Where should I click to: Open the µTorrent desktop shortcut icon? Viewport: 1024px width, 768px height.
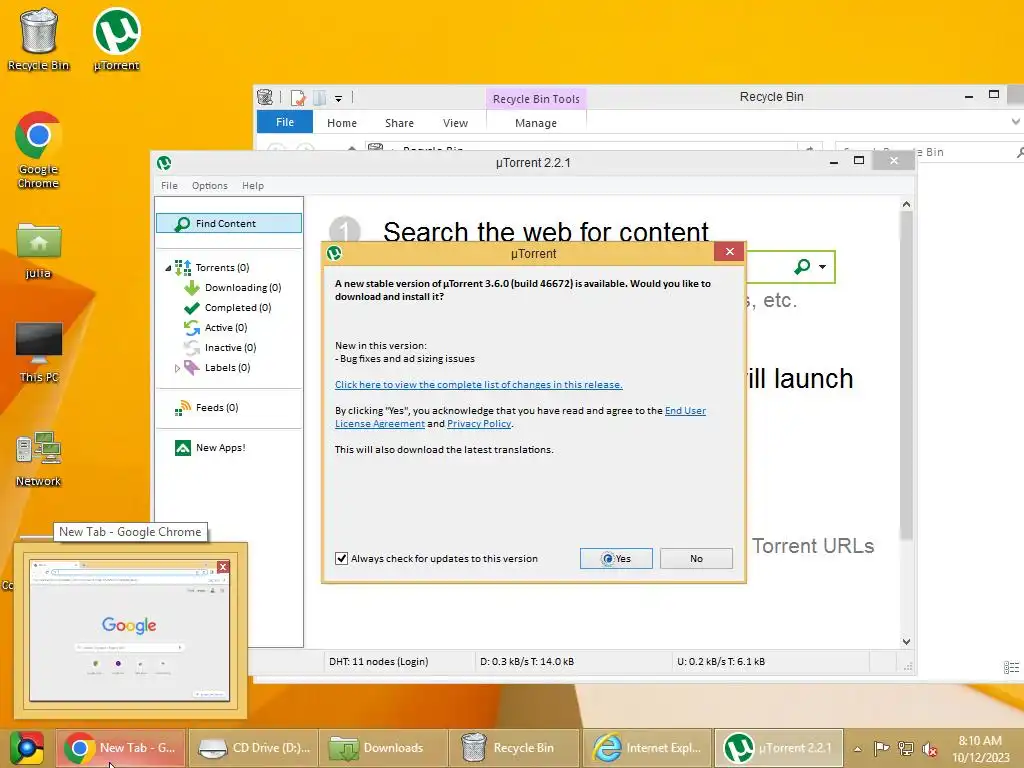[116, 39]
